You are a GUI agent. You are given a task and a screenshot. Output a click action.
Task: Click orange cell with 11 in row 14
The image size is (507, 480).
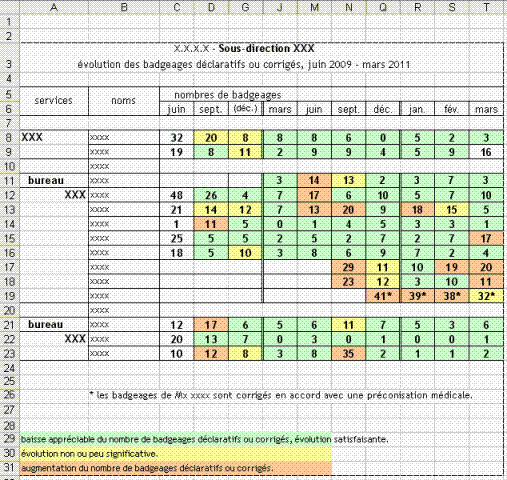click(211, 224)
